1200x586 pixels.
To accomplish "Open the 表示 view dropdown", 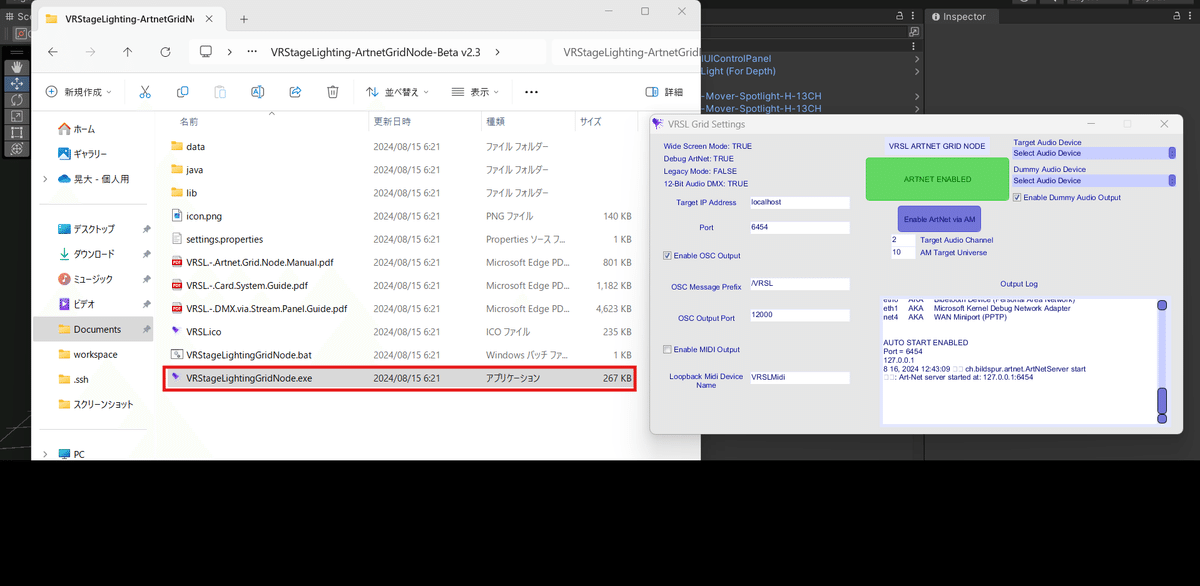I will pos(475,92).
